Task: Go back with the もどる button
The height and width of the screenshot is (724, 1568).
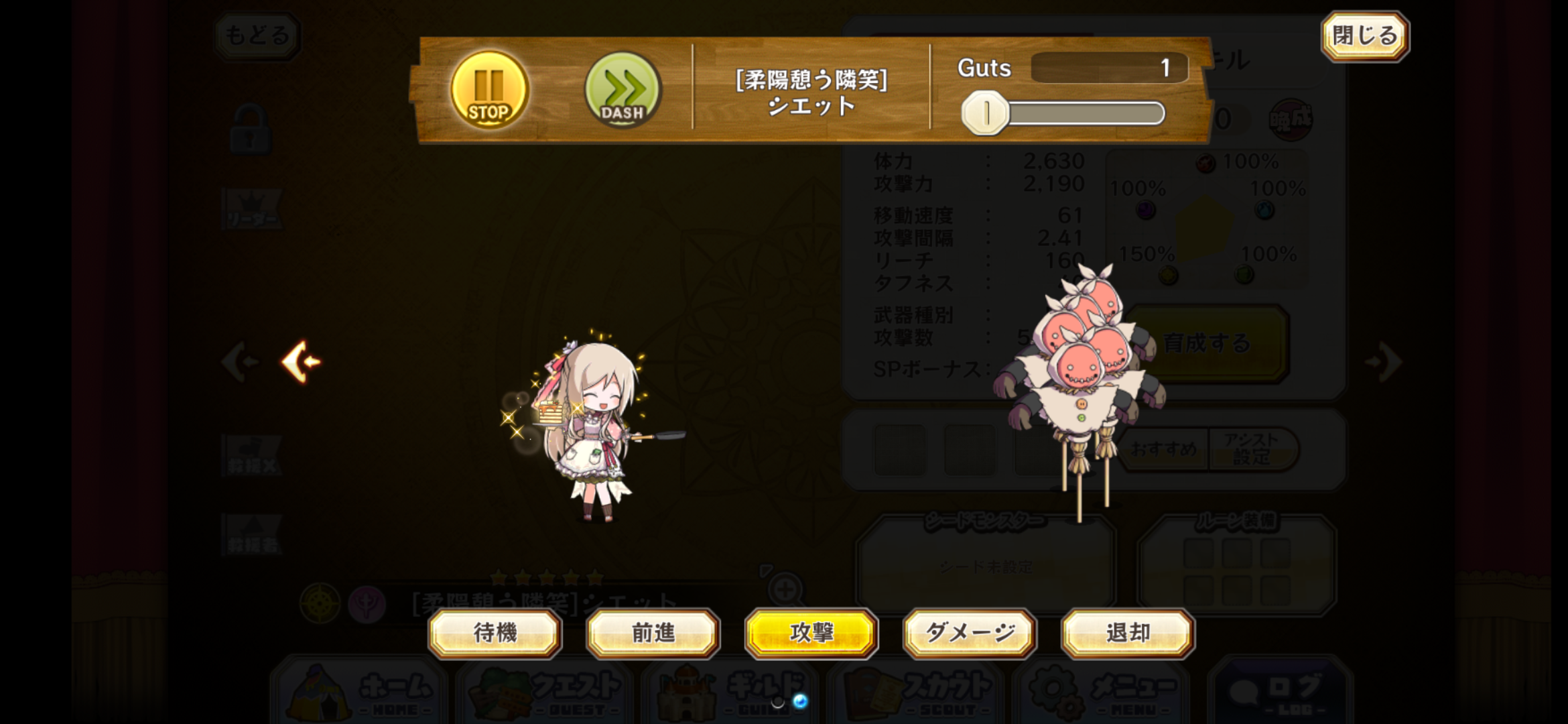Action: click(x=257, y=36)
